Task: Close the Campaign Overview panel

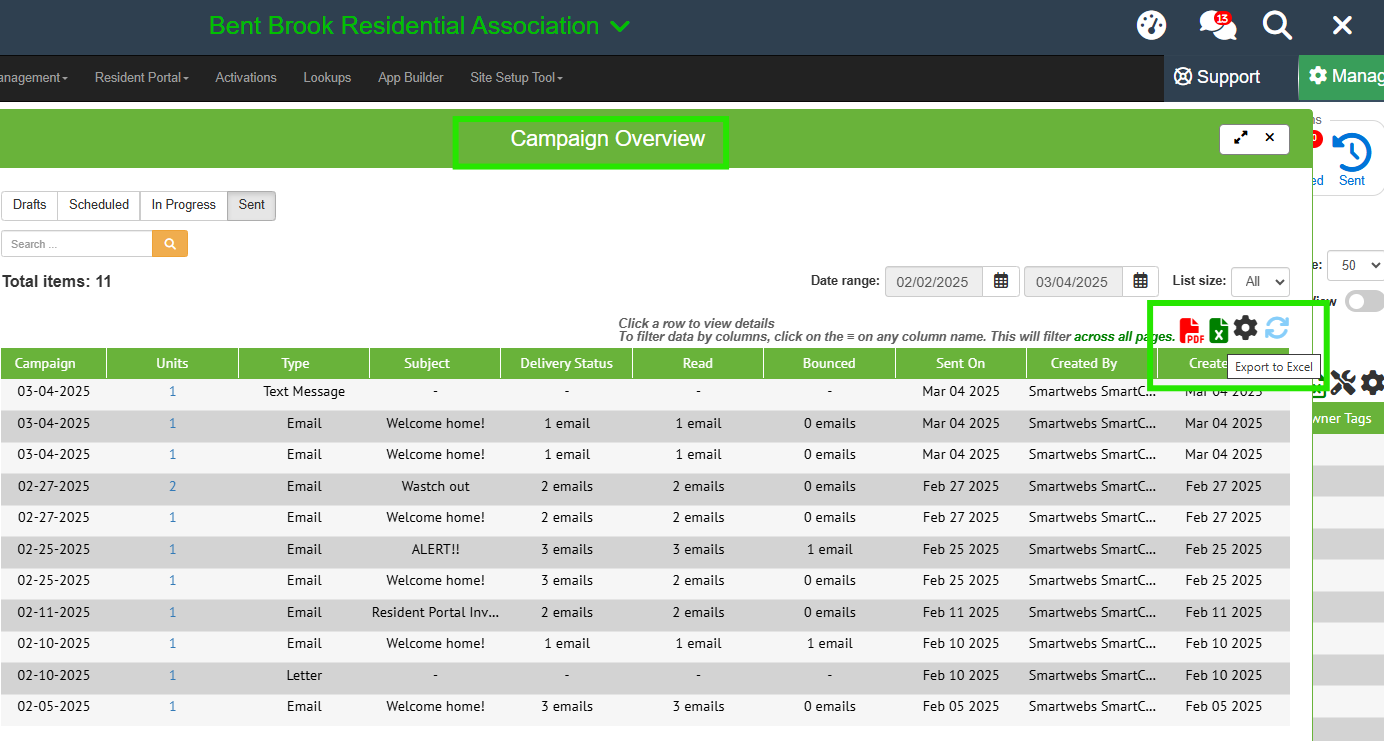Action: [x=1270, y=138]
